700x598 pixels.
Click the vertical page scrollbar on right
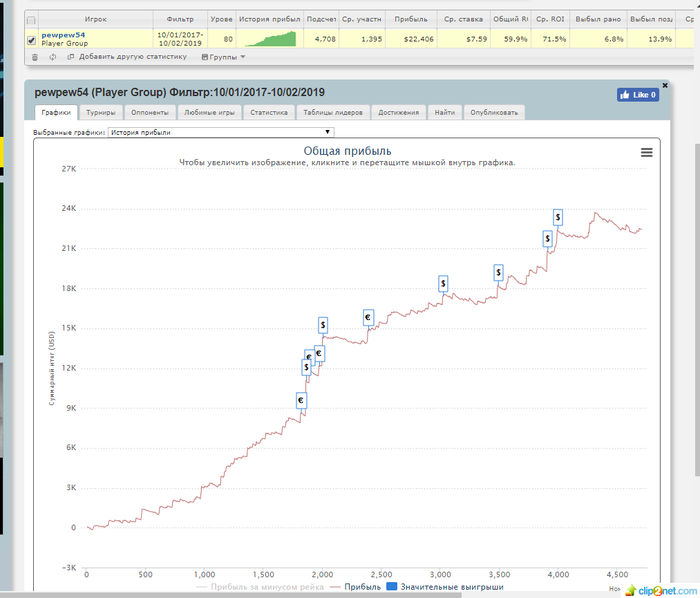697,308
